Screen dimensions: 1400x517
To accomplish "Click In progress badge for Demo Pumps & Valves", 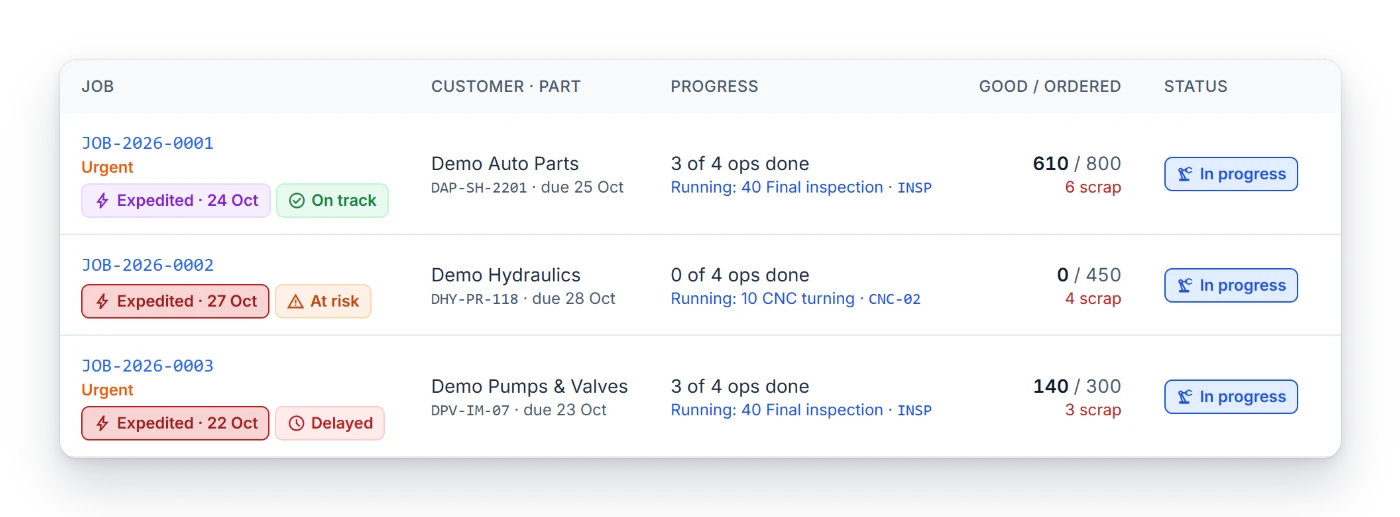I will click(1231, 397).
